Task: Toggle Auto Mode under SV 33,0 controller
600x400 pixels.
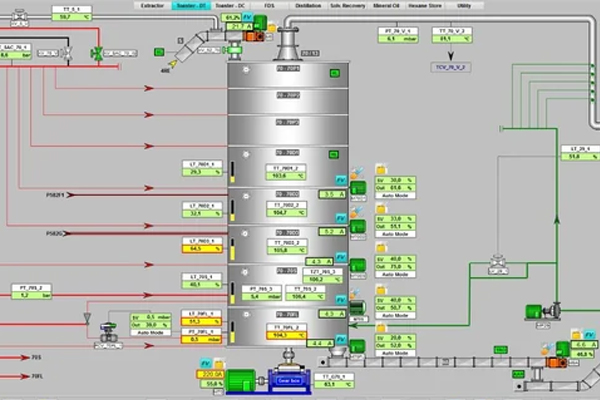Action: (394, 235)
